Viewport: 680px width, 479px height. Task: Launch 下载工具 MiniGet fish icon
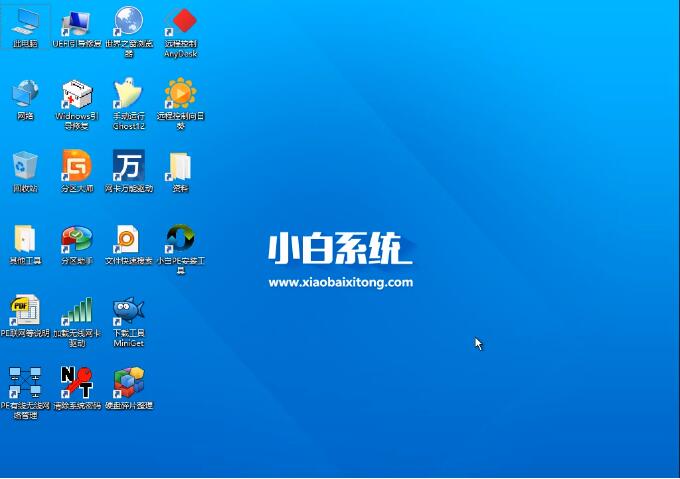point(128,310)
